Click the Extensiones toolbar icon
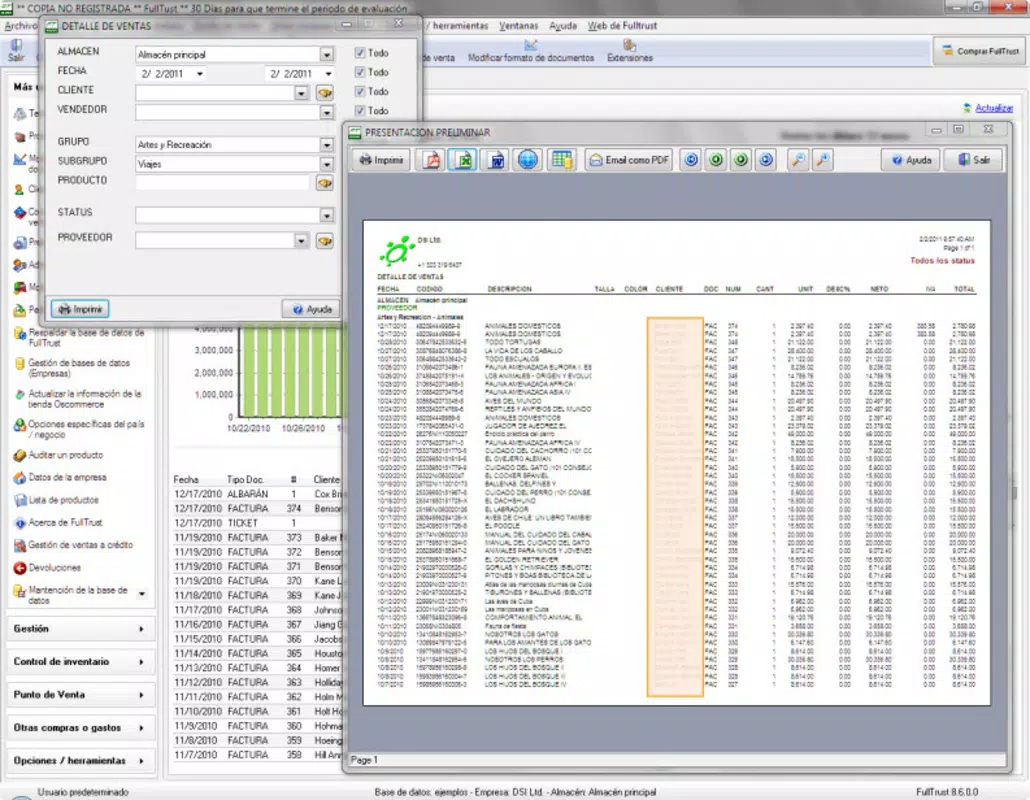This screenshot has height=800, width=1030. tap(629, 46)
